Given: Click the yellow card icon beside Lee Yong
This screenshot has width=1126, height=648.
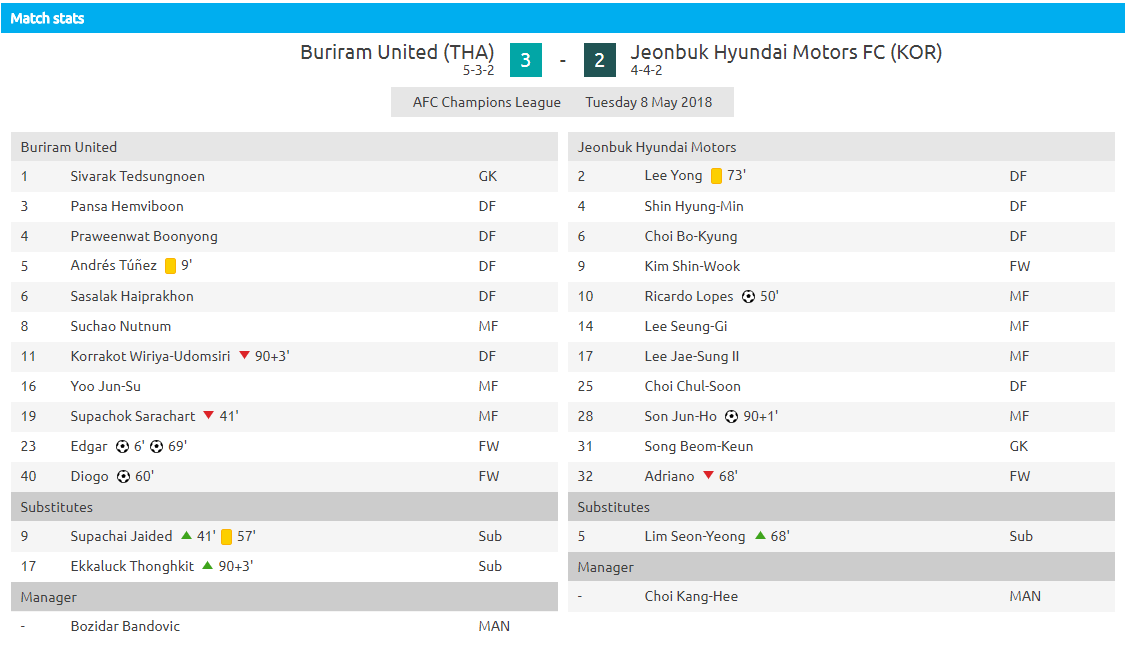Looking at the screenshot, I should click(x=716, y=176).
